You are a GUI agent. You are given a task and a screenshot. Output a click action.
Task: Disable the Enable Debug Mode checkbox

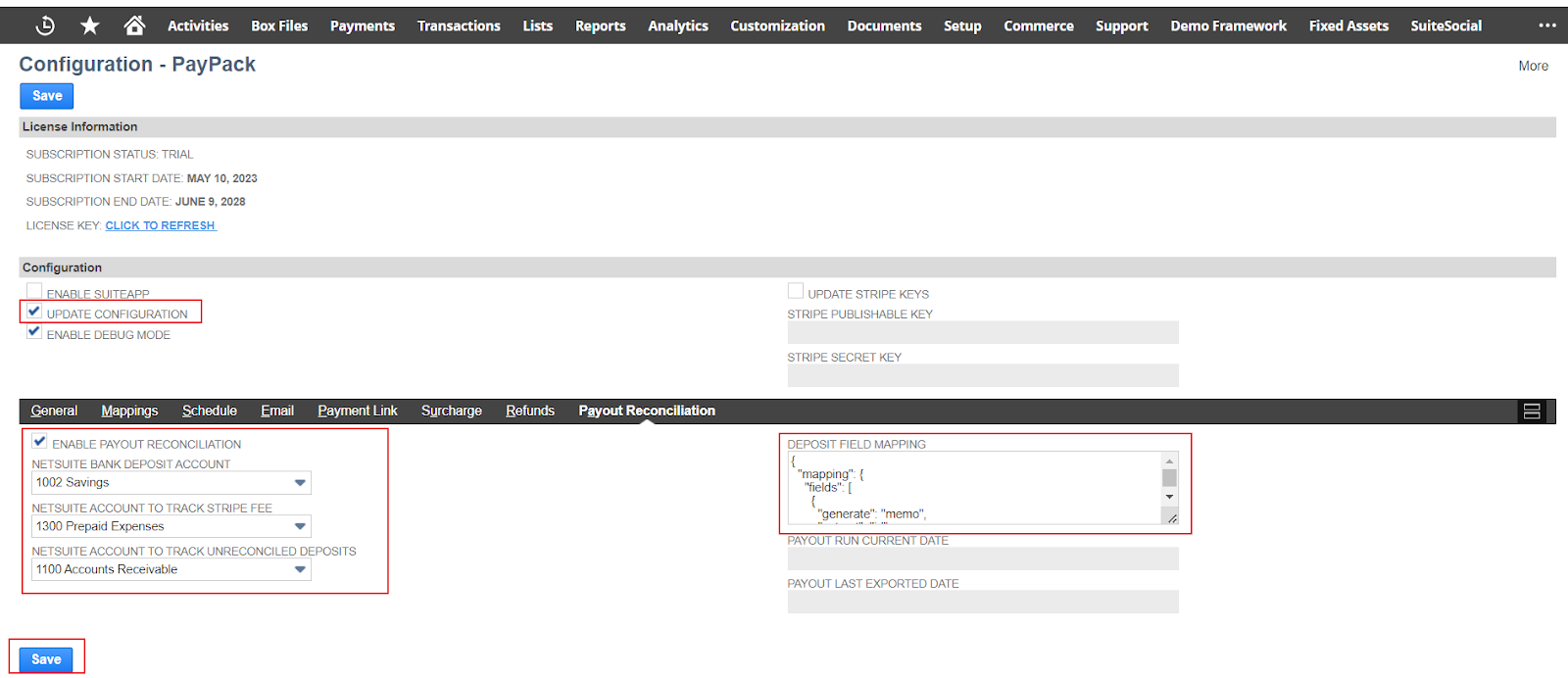tap(34, 332)
